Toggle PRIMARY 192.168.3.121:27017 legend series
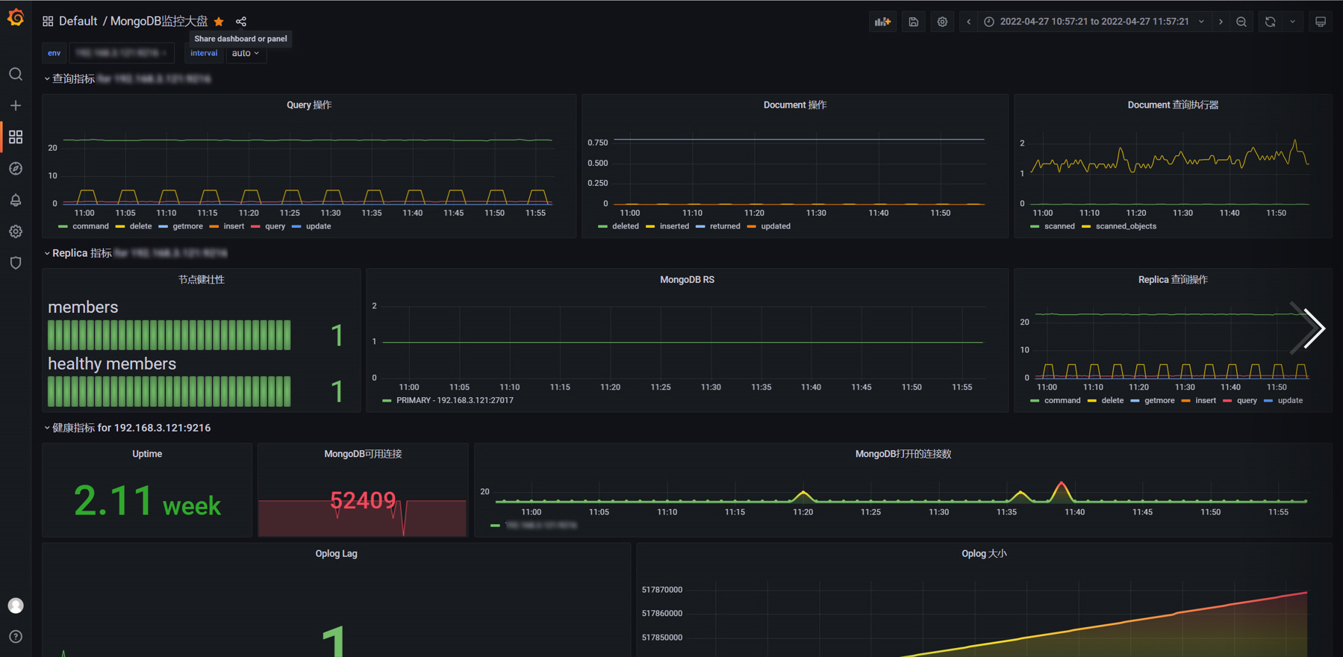The image size is (1343, 657). coord(454,401)
